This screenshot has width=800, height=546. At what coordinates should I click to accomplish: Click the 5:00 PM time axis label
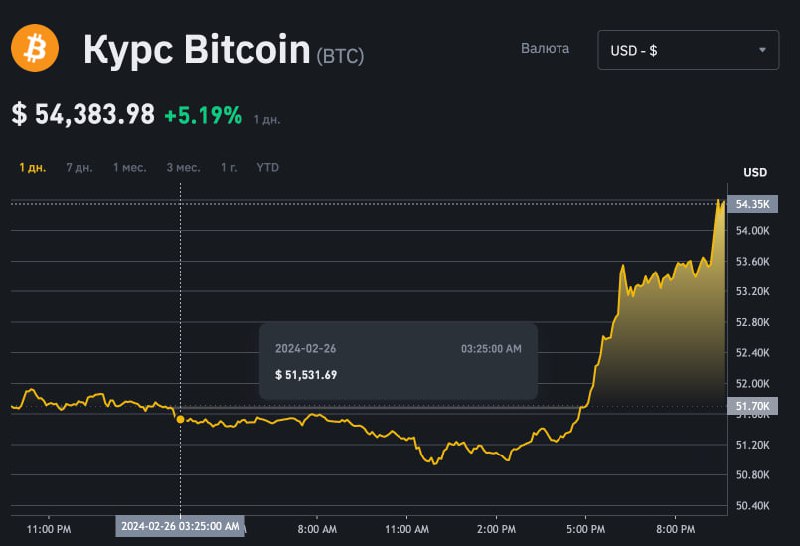585,528
